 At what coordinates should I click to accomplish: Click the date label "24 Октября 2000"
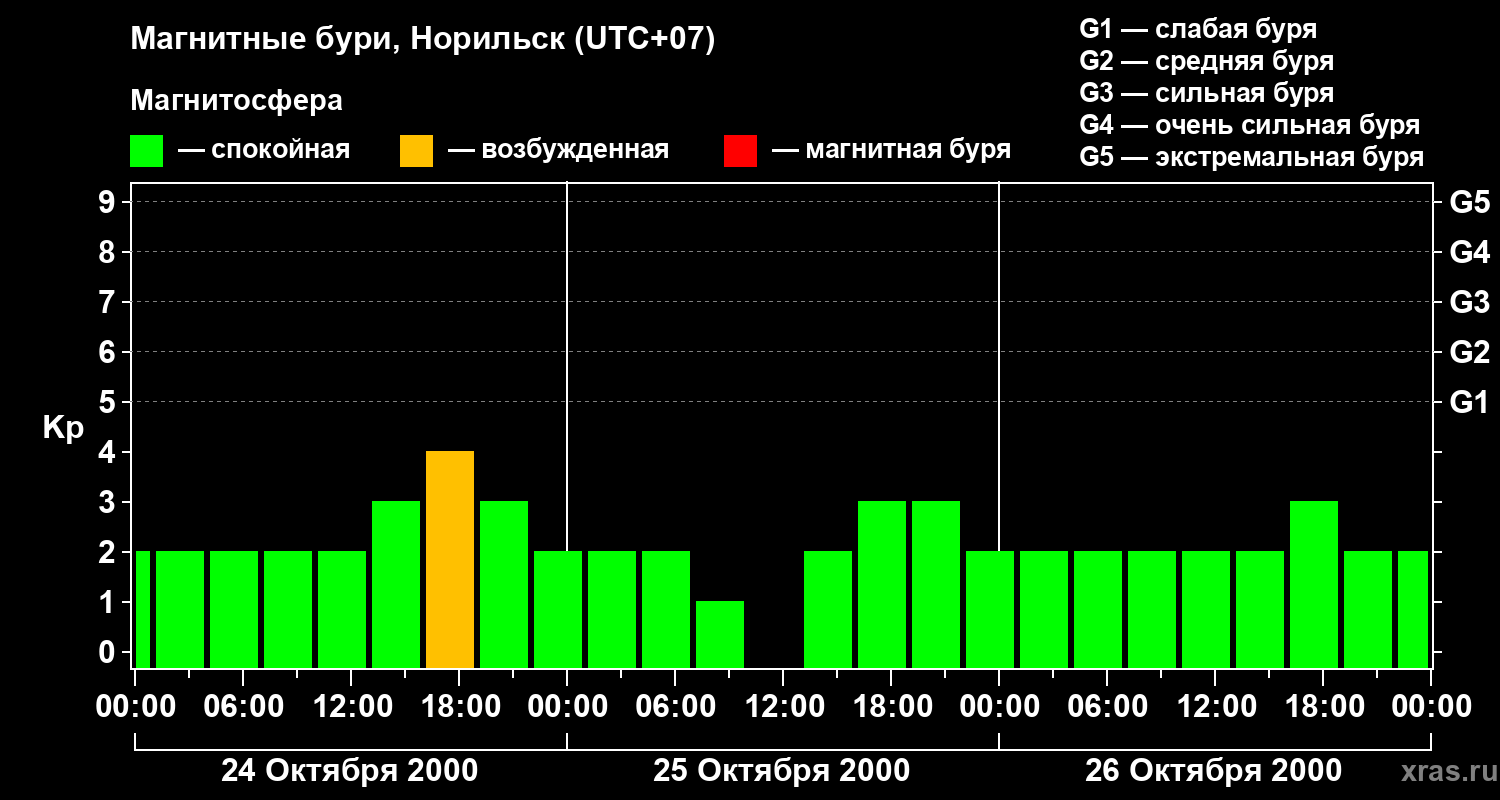tap(349, 771)
